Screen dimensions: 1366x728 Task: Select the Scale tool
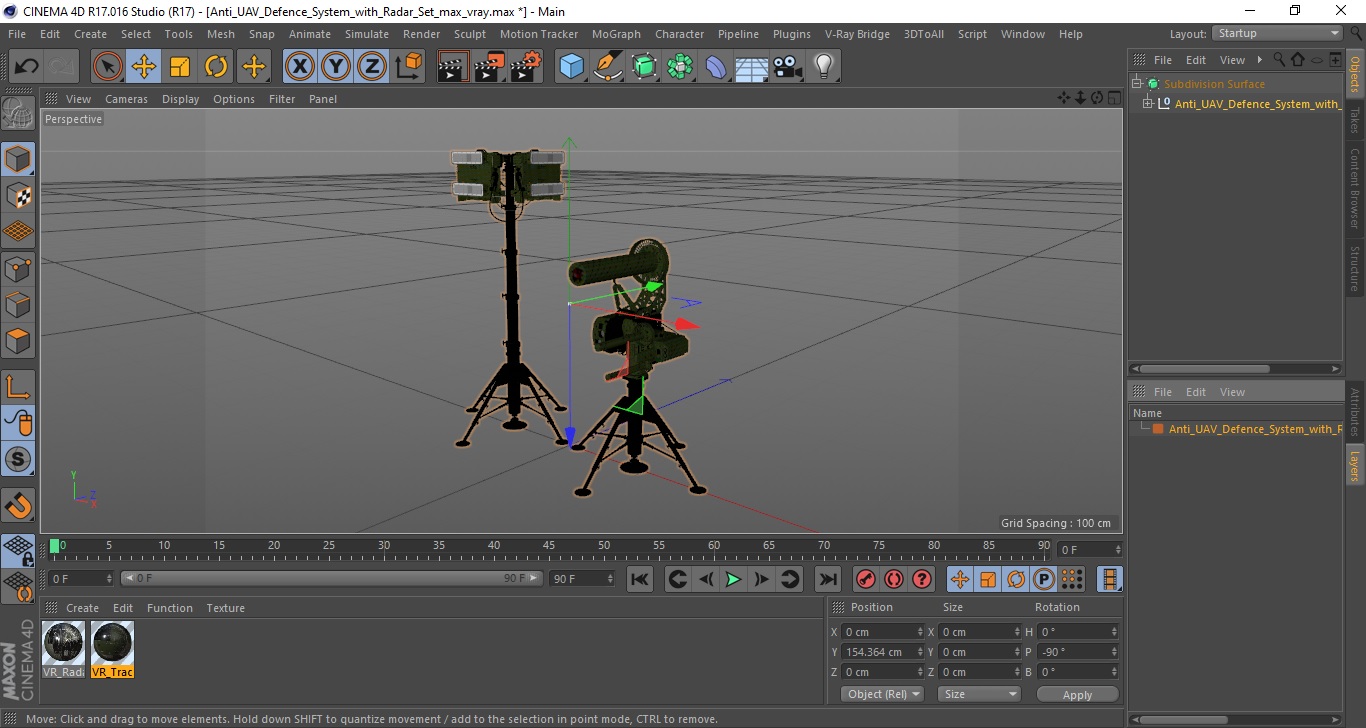[x=180, y=67]
